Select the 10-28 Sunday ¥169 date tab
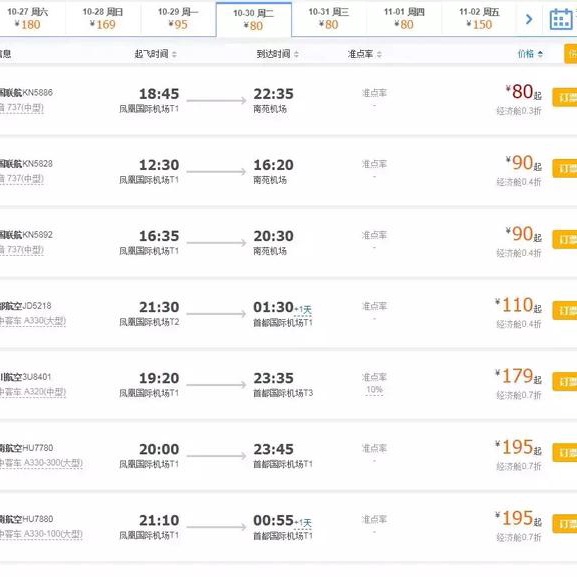 click(x=103, y=18)
